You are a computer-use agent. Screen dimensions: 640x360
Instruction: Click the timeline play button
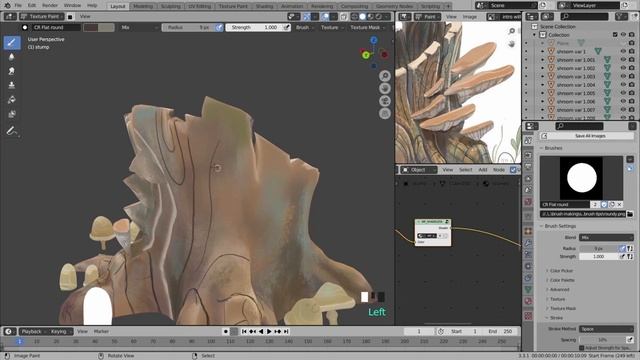pos(269,331)
